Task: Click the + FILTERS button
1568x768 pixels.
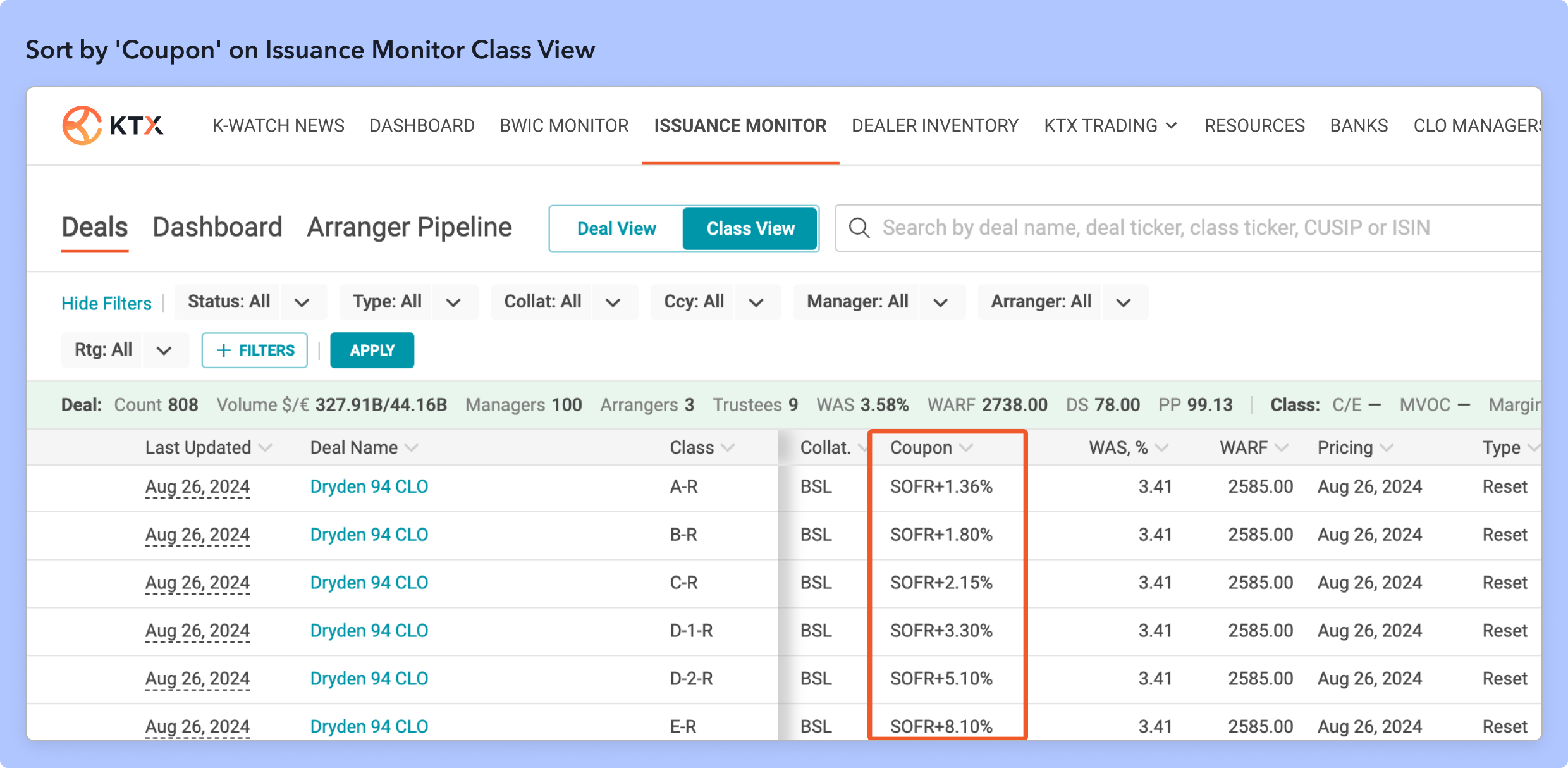Action: tap(255, 350)
